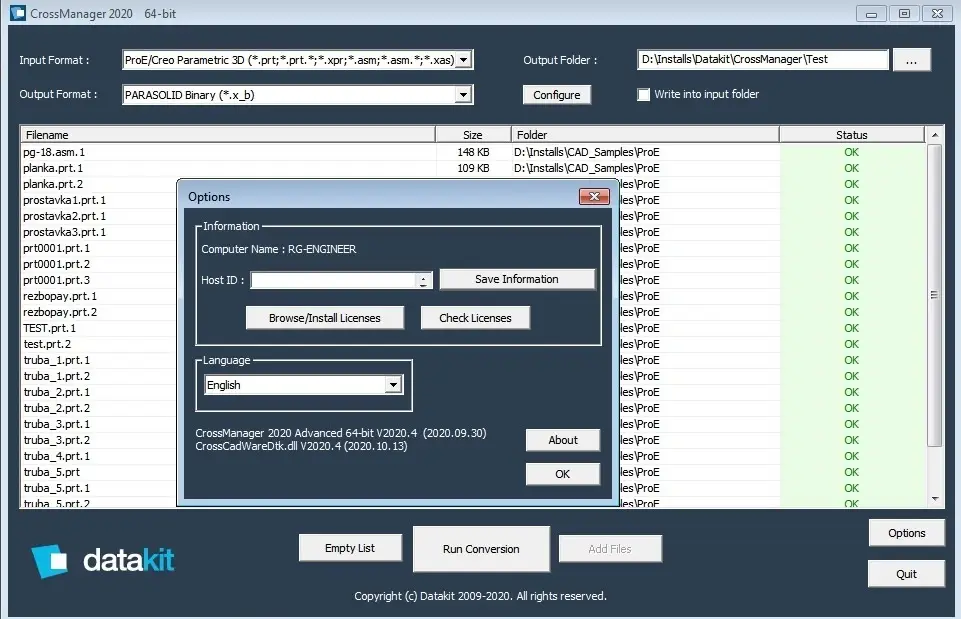Open Options in main window
This screenshot has width=961, height=619.
click(906, 533)
